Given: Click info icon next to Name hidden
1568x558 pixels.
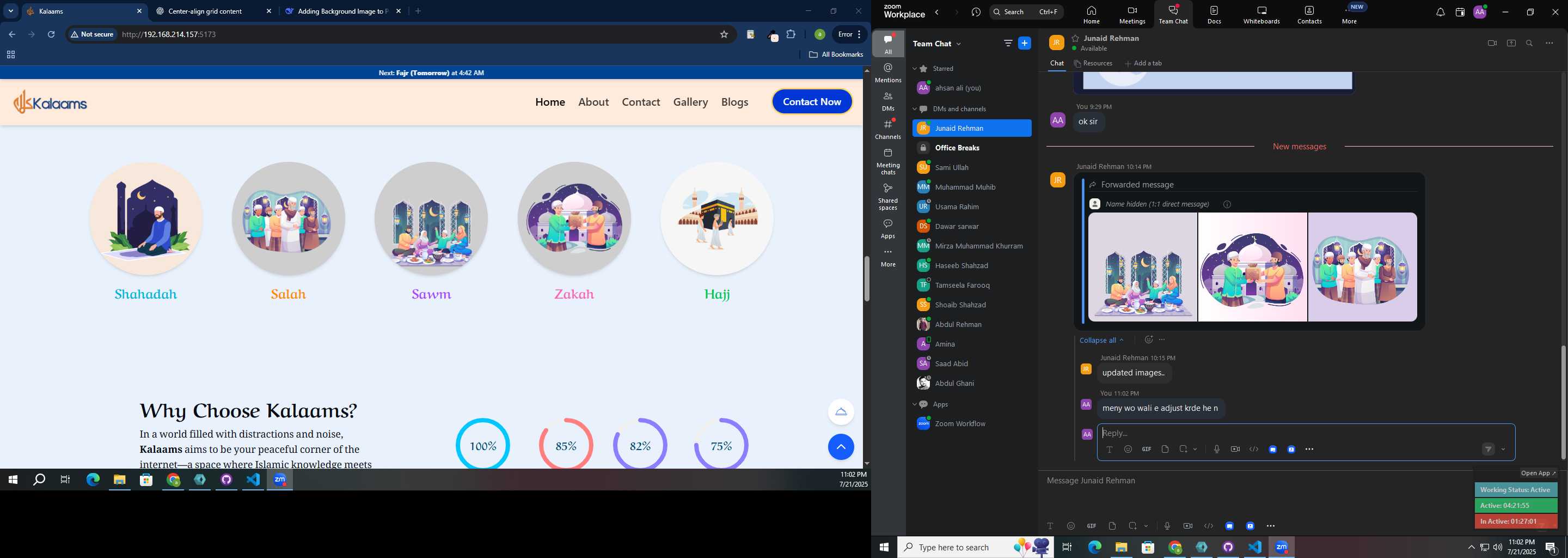Looking at the screenshot, I should (1227, 205).
